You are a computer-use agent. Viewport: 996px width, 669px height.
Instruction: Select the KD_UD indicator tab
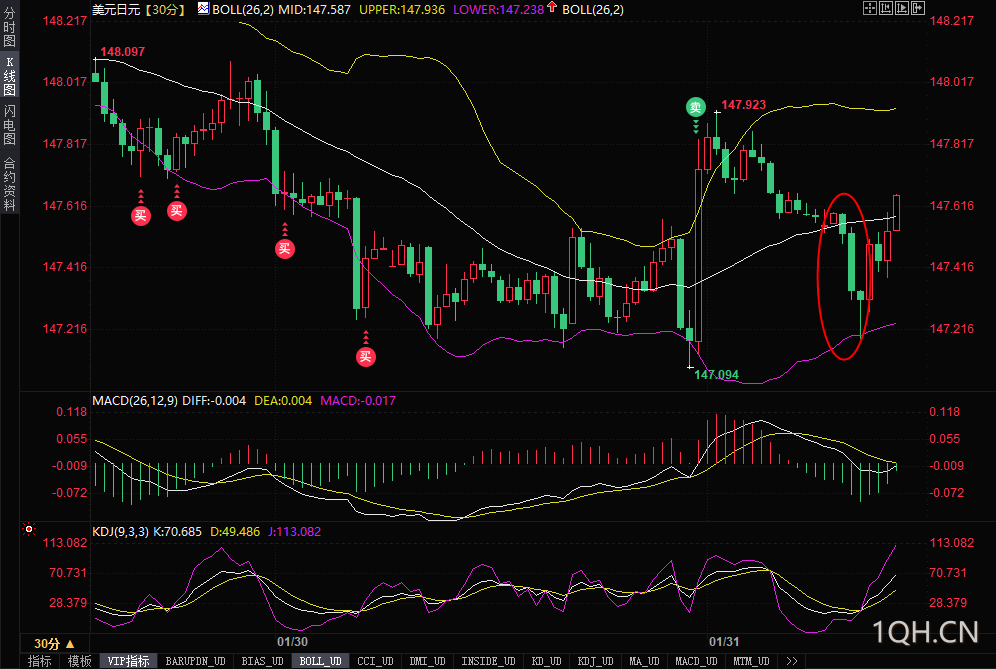tap(546, 661)
